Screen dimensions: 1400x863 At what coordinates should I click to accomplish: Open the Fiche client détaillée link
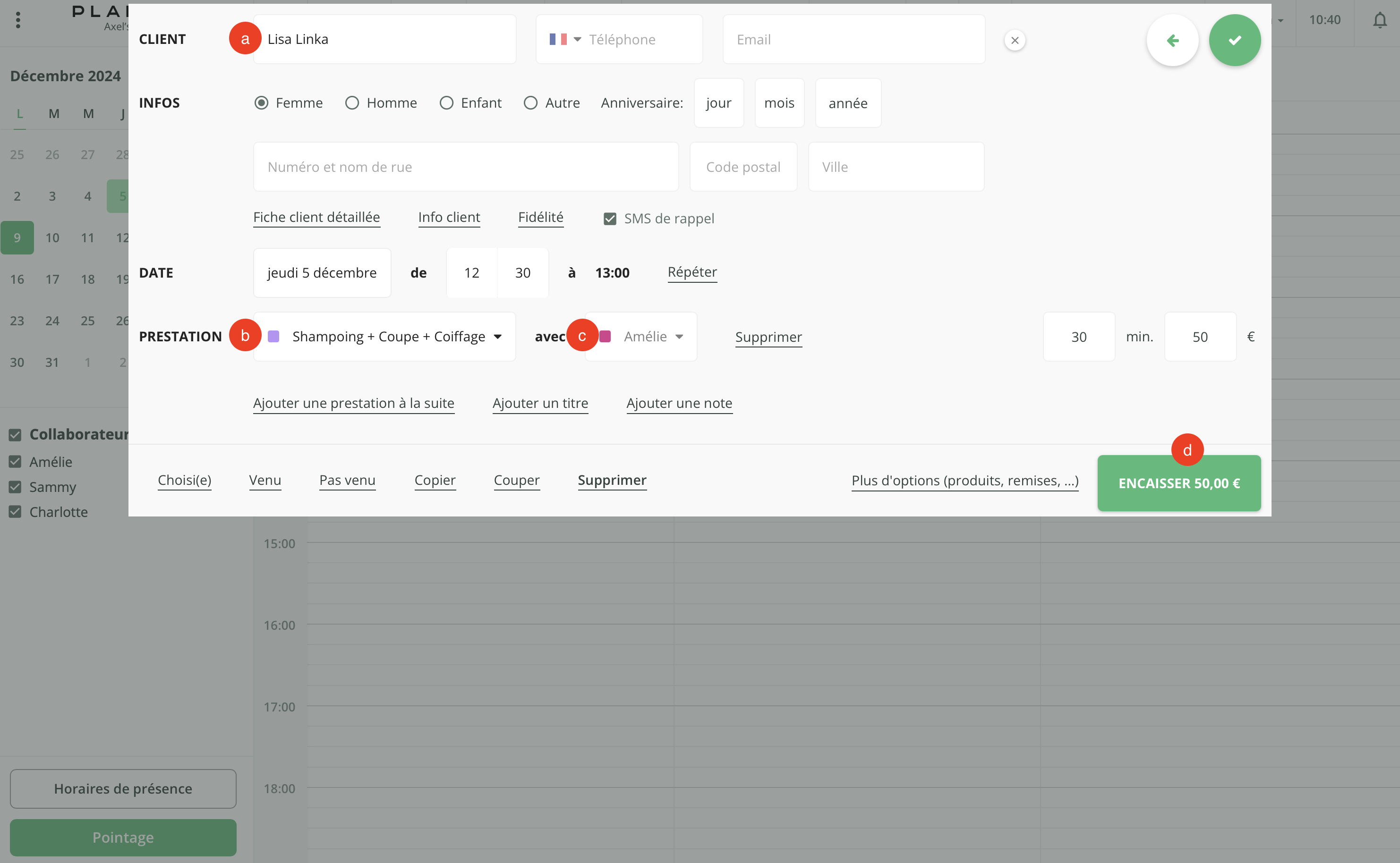316,217
